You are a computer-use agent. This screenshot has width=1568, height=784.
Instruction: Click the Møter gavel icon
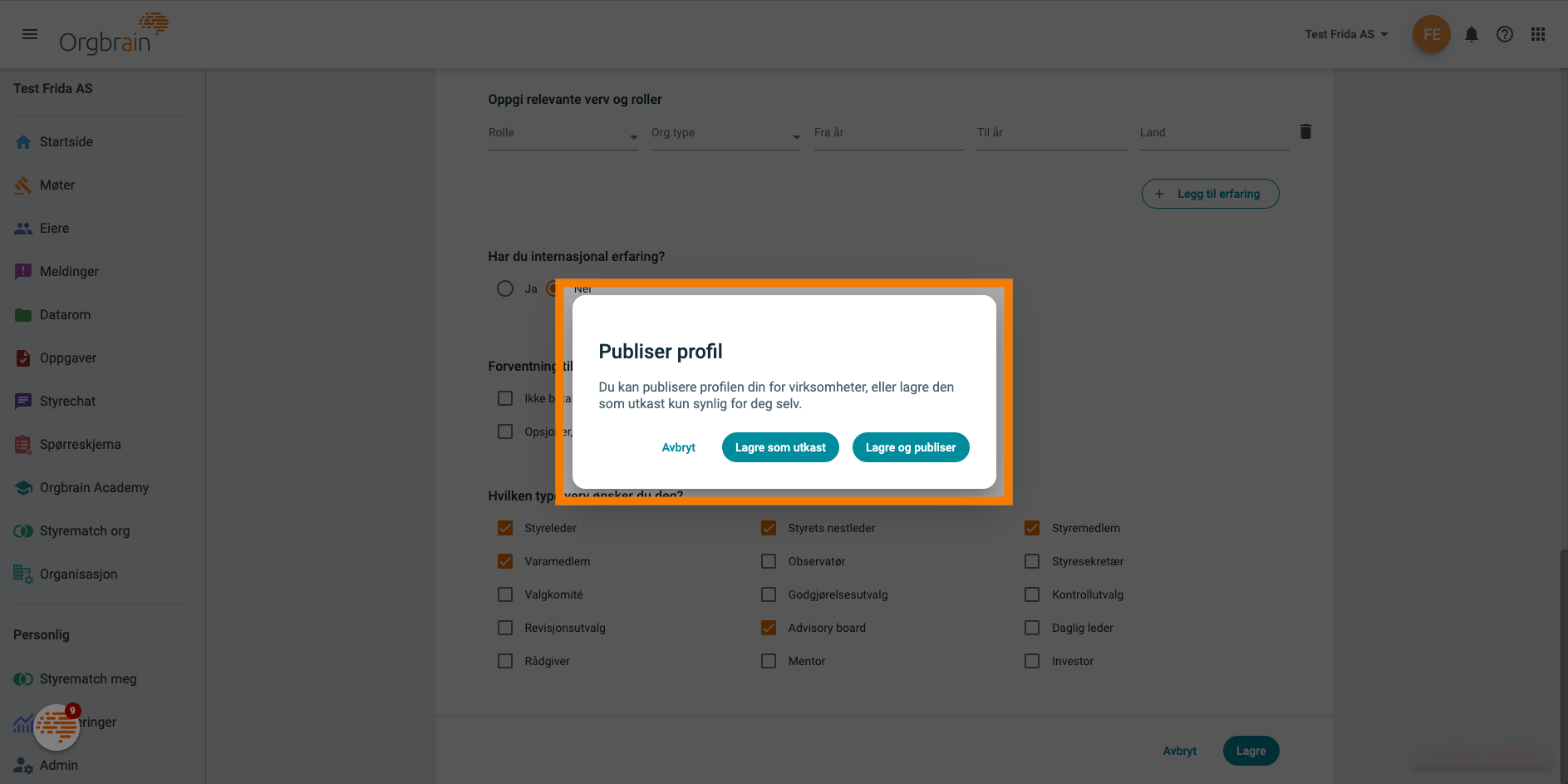23,185
